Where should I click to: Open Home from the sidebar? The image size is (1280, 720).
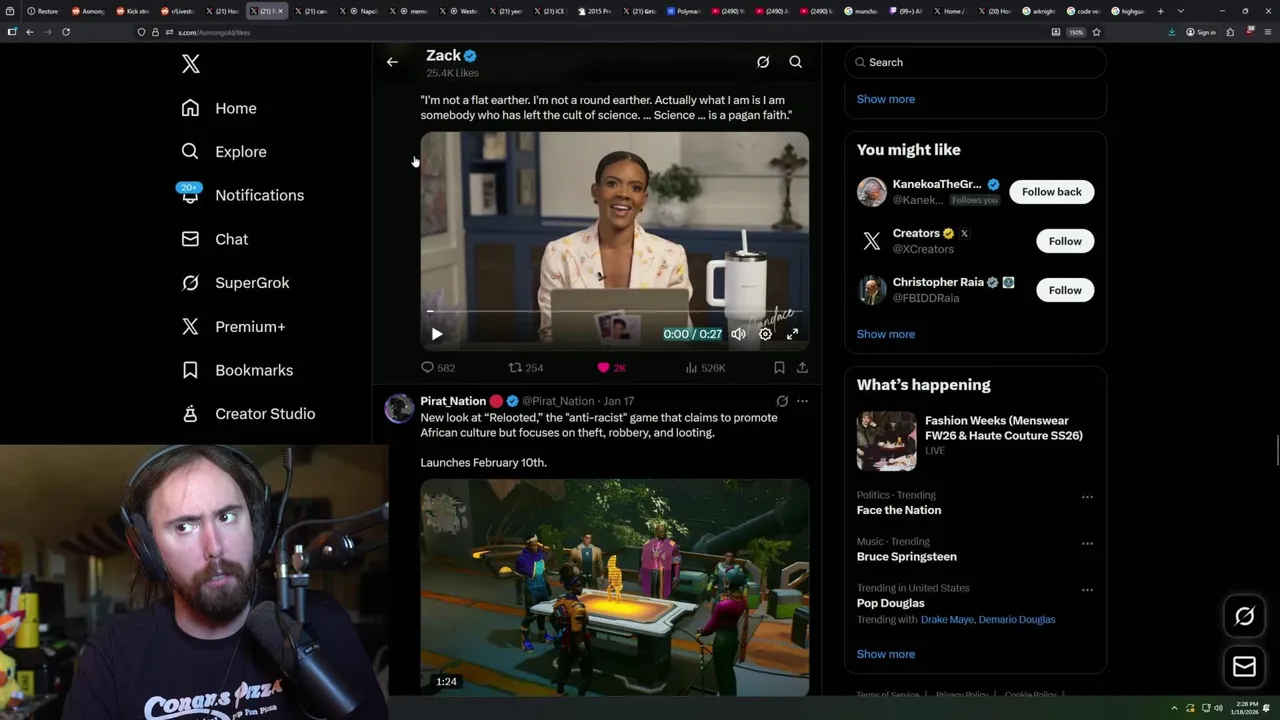(x=219, y=108)
